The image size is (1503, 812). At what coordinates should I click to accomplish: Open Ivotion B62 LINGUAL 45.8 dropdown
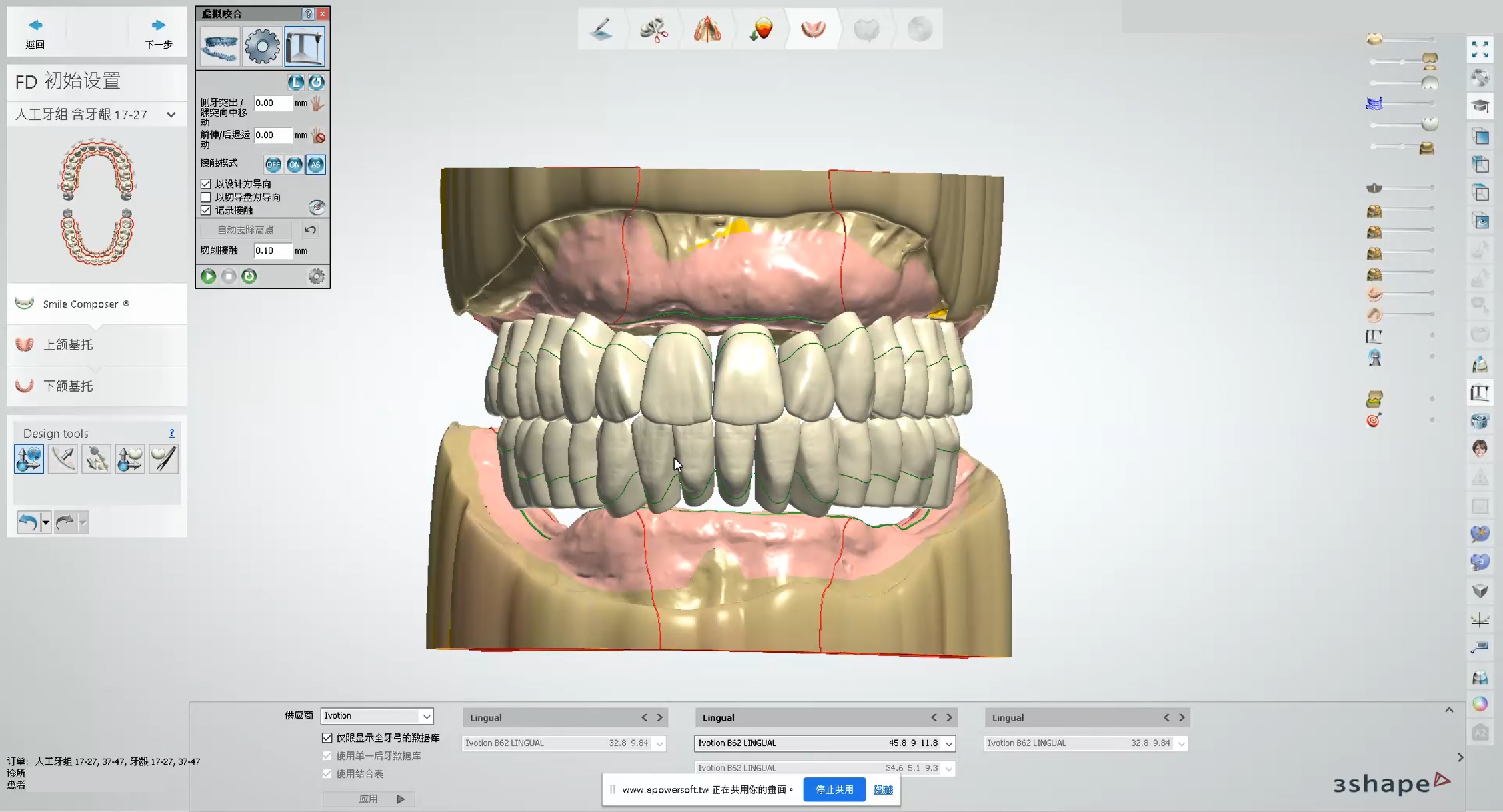(x=948, y=743)
